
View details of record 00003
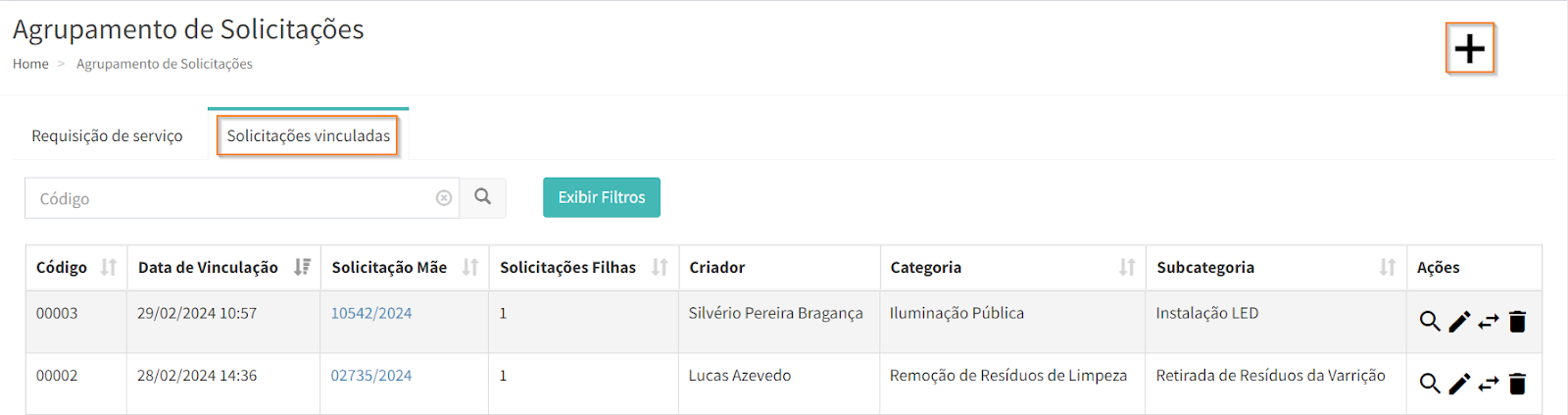[x=1430, y=321]
